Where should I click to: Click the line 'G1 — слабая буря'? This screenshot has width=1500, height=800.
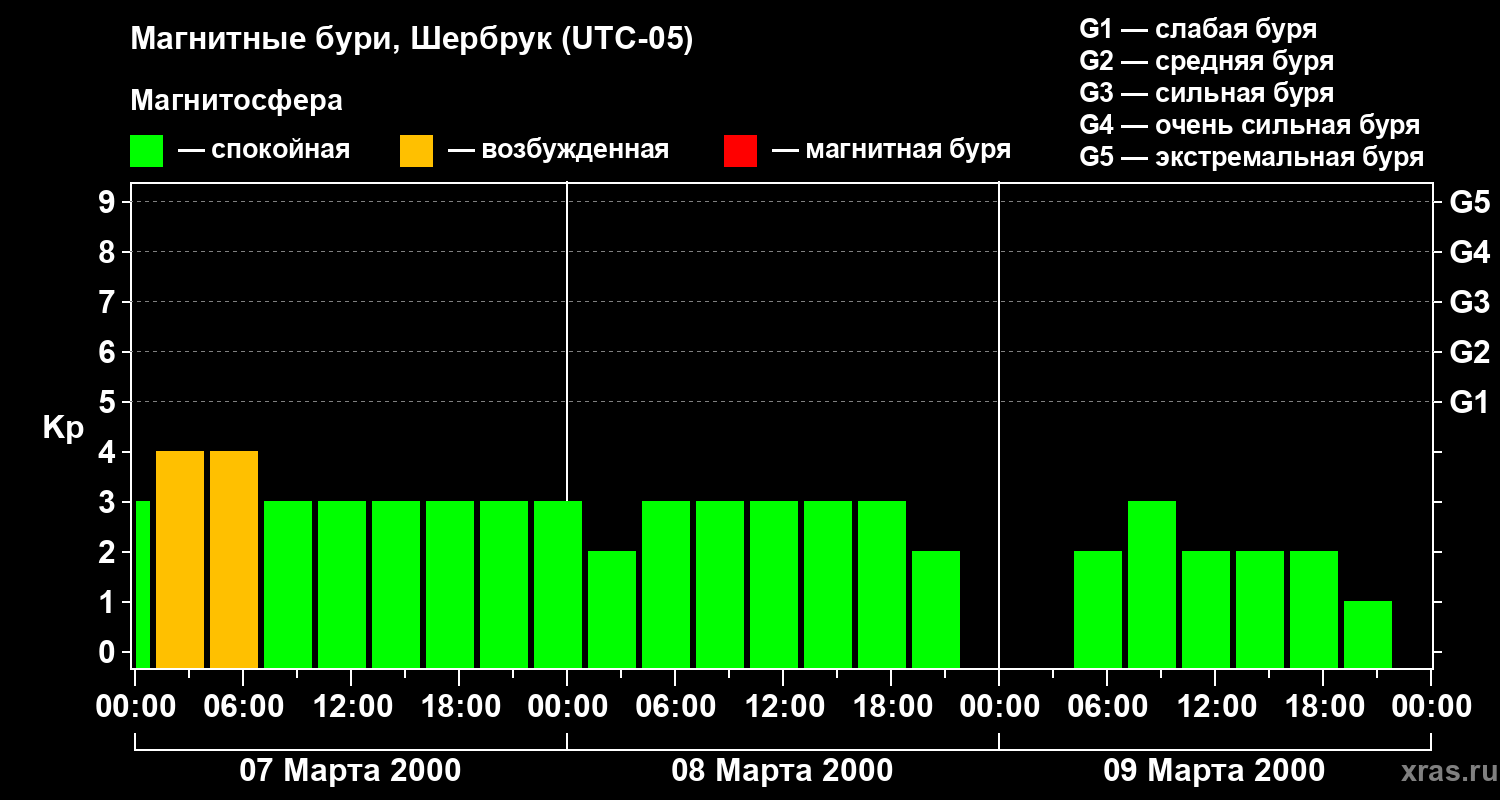pyautogui.click(x=1198, y=29)
